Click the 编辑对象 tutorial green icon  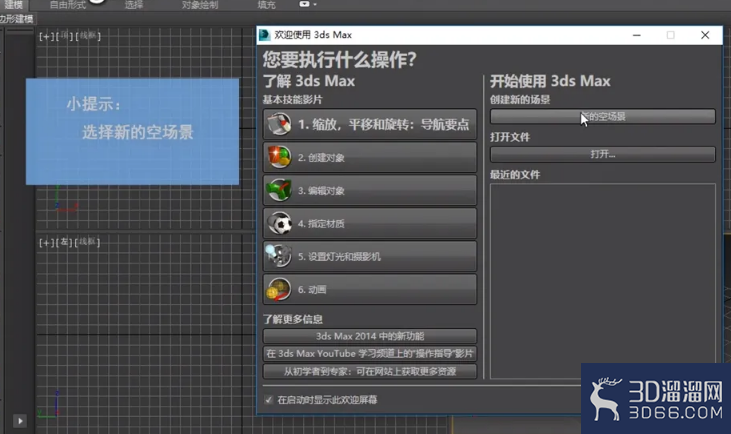[x=279, y=190]
